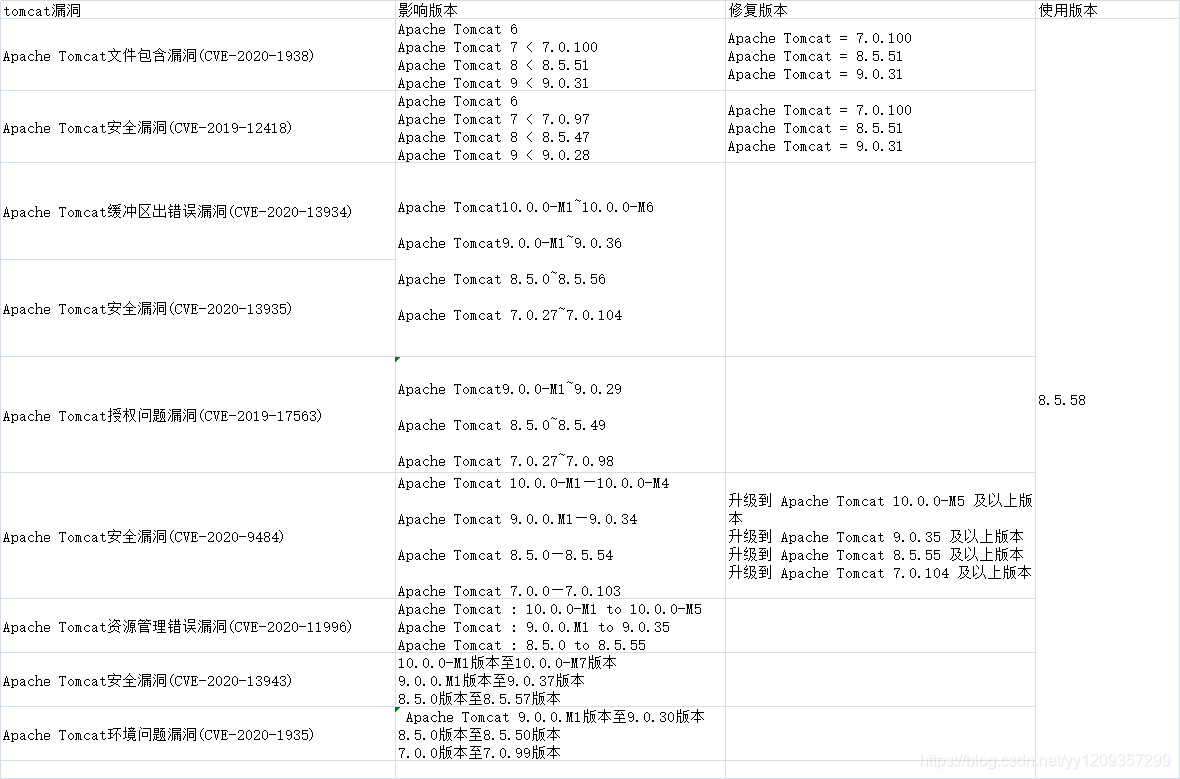The width and height of the screenshot is (1180, 779).
Task: Click affected versions cell with '10.0.0-M1~10.0.0-M6'
Action: [561, 260]
